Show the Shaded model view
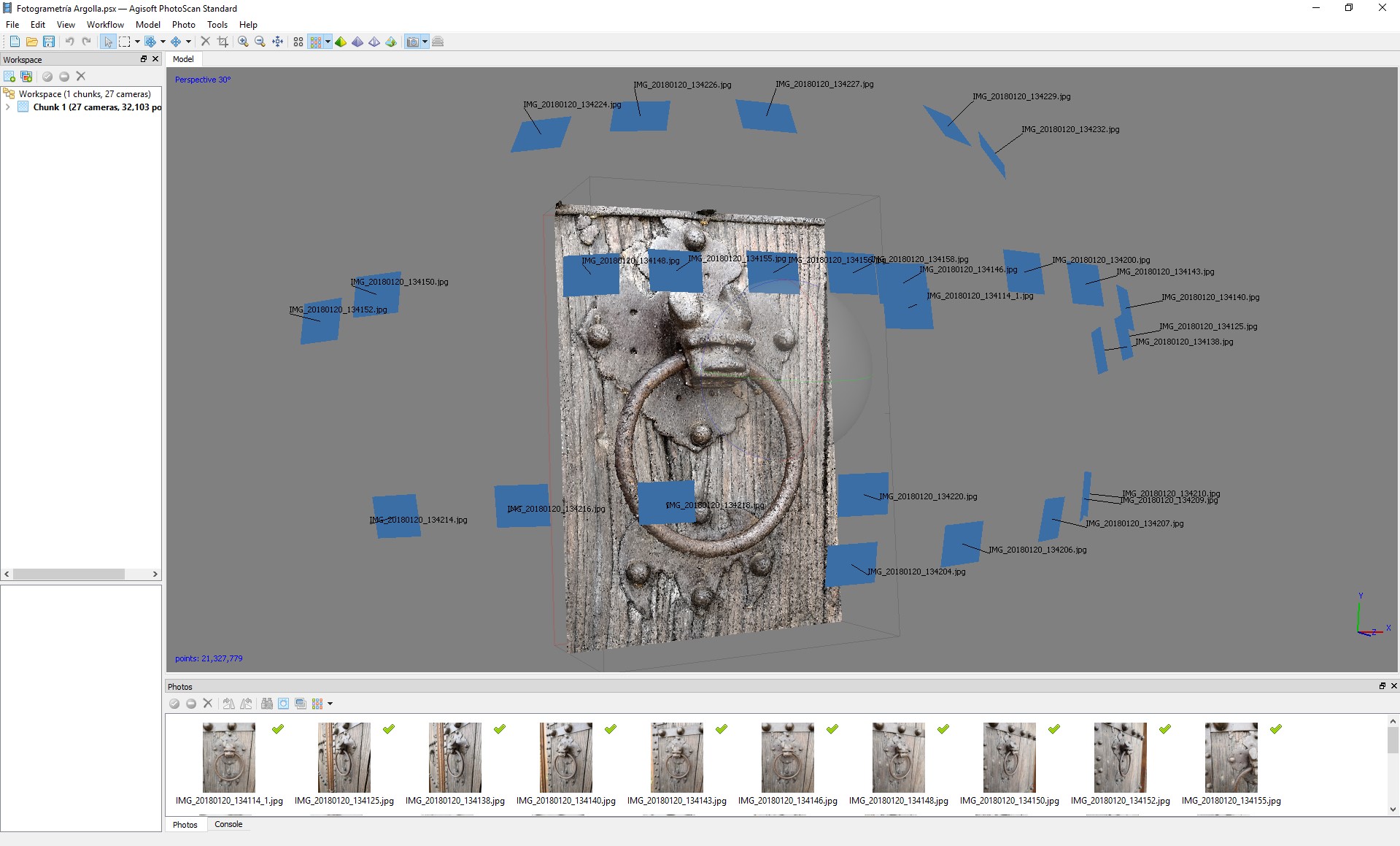 coord(341,42)
